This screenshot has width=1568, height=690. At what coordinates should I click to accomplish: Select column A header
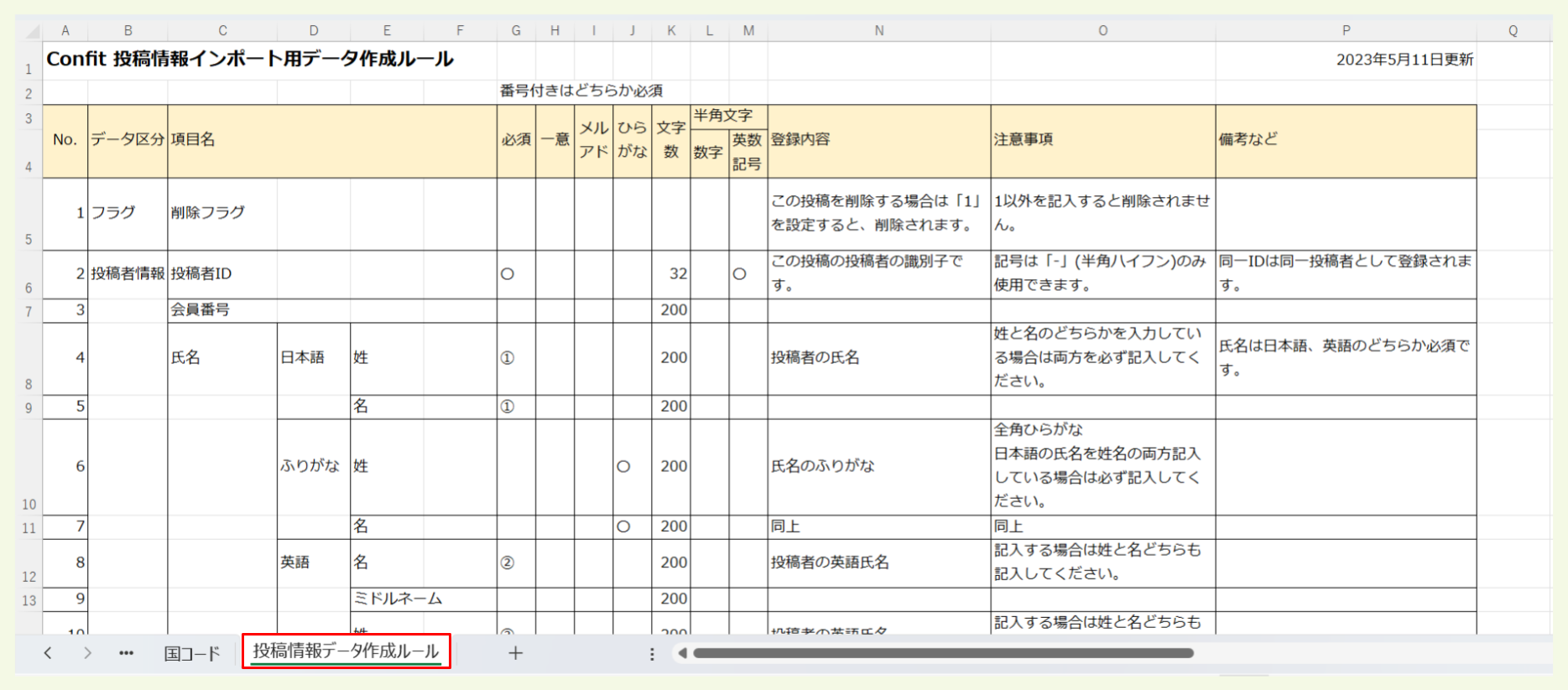point(65,31)
